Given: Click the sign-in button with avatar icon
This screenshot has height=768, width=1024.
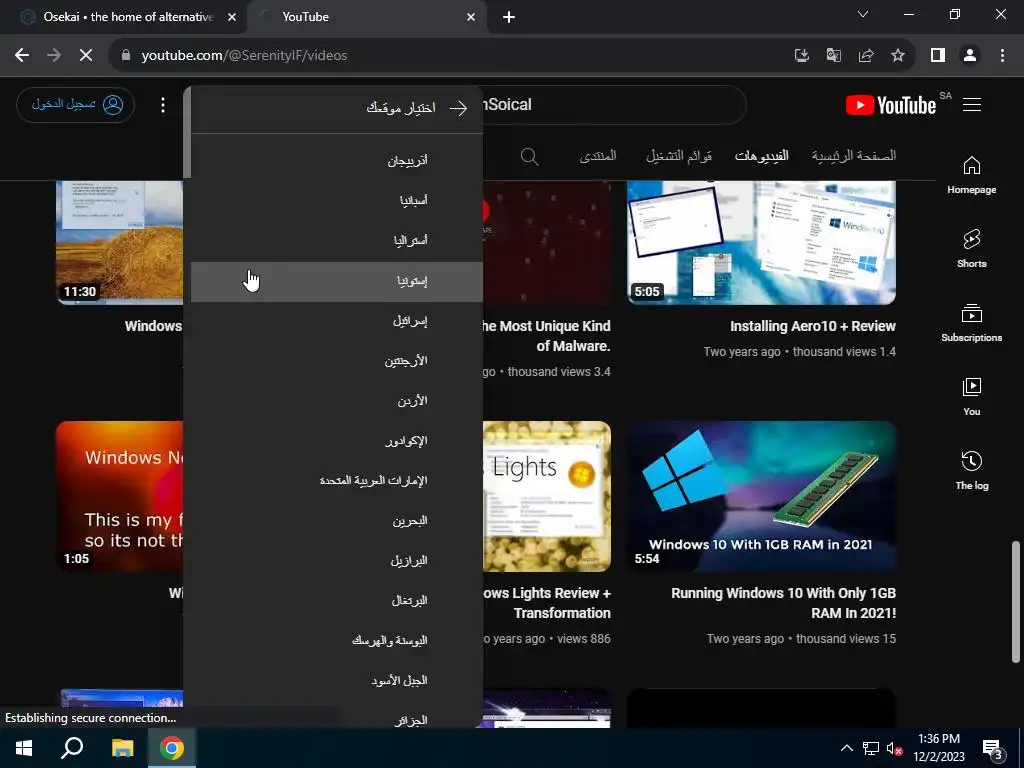Looking at the screenshot, I should point(76,104).
